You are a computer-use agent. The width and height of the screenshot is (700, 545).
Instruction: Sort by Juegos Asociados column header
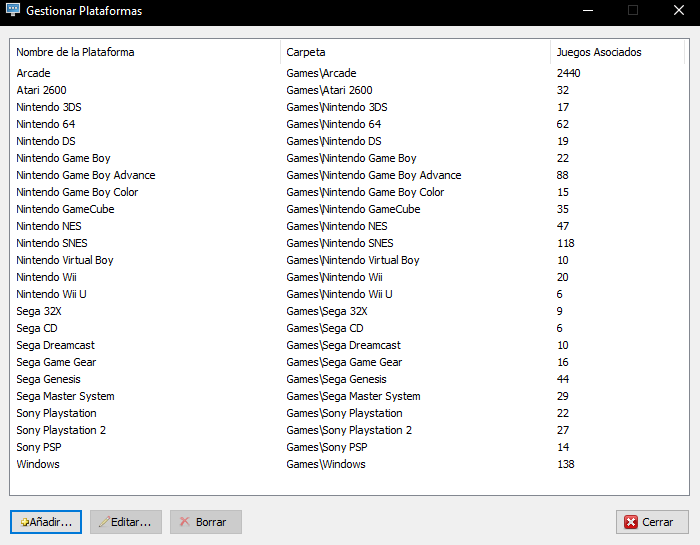(617, 52)
